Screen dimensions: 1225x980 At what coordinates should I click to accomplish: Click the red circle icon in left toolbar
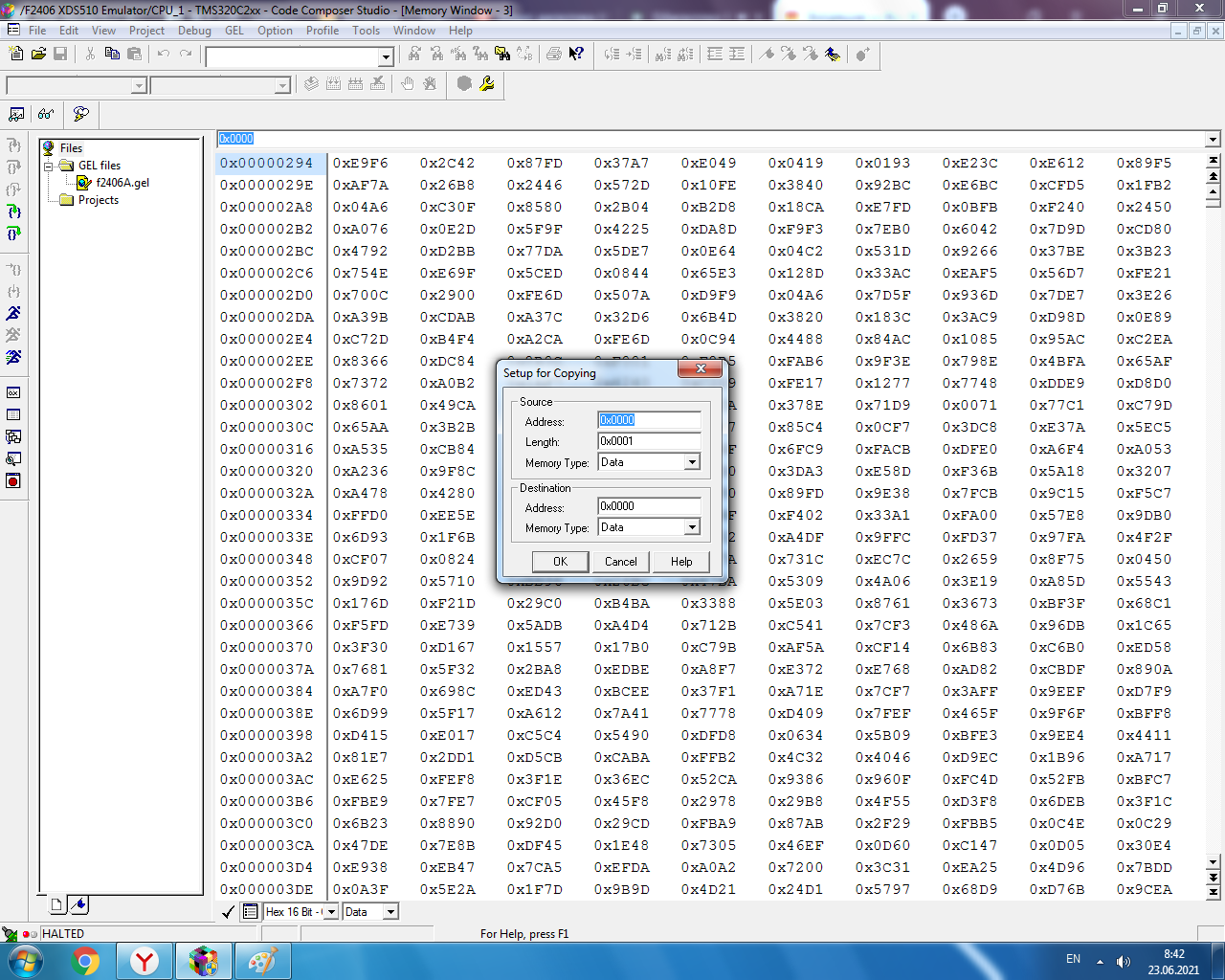13,480
